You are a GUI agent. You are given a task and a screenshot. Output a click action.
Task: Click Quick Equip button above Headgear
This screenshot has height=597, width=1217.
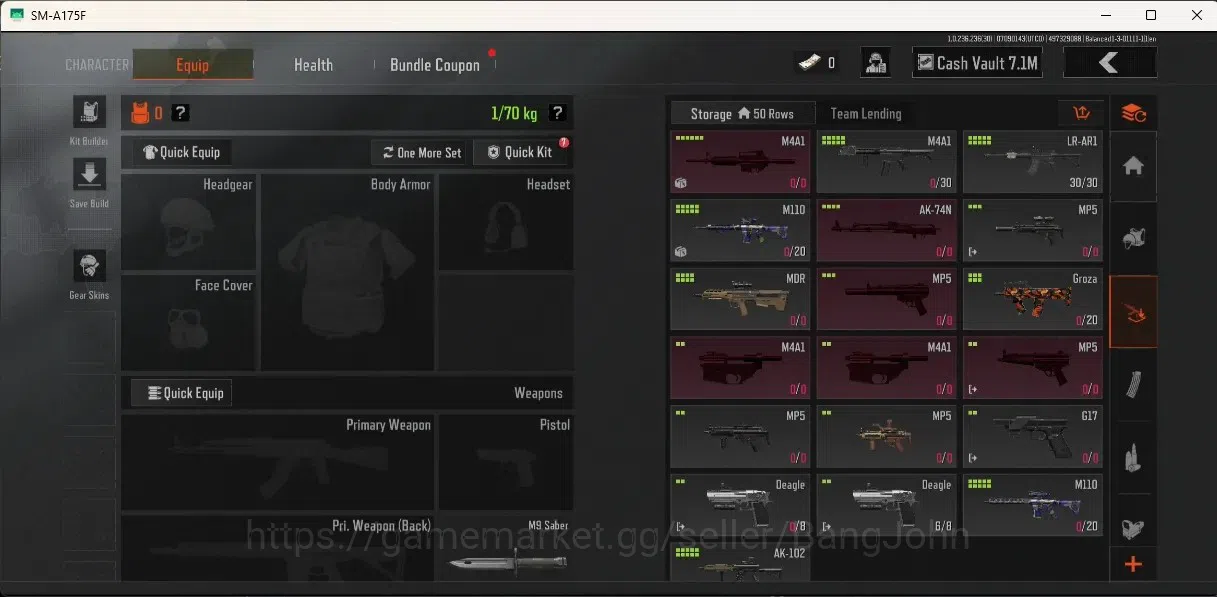[182, 152]
